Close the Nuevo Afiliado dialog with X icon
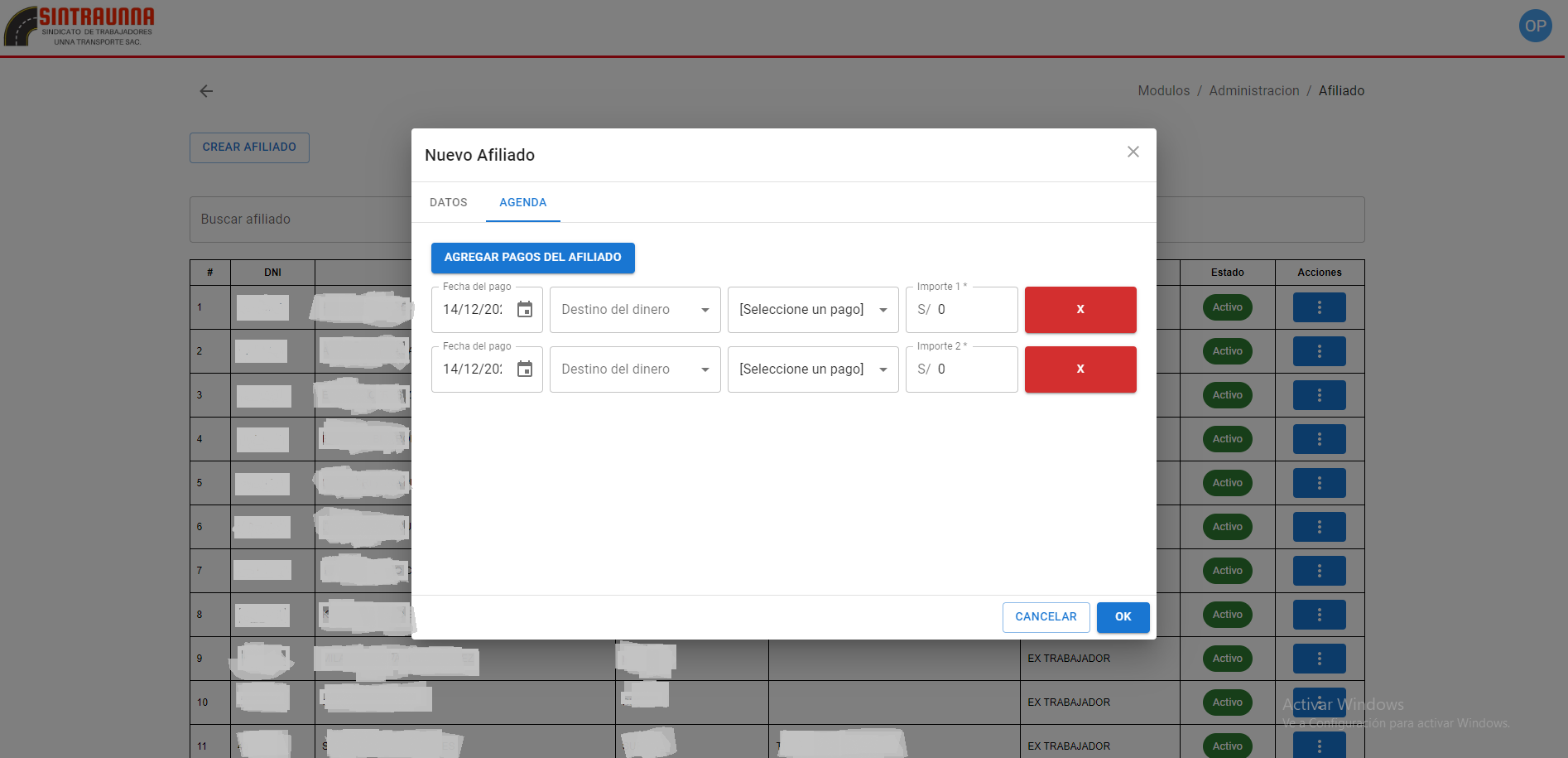The width and height of the screenshot is (1568, 758). pyautogui.click(x=1133, y=152)
